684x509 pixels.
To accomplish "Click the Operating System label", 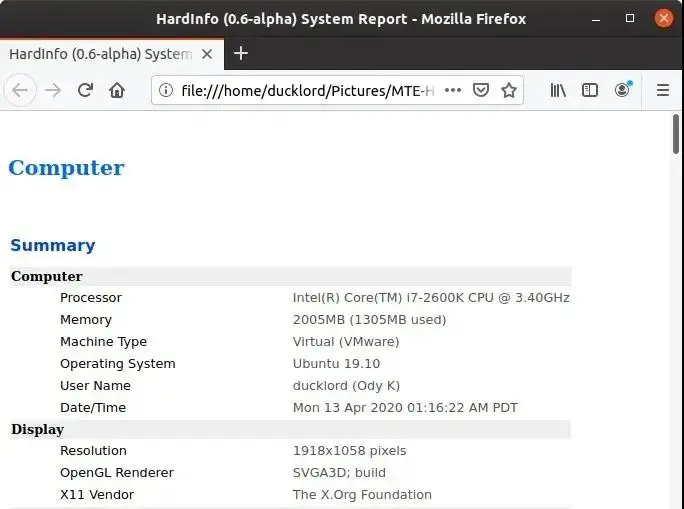I will [x=118, y=364].
